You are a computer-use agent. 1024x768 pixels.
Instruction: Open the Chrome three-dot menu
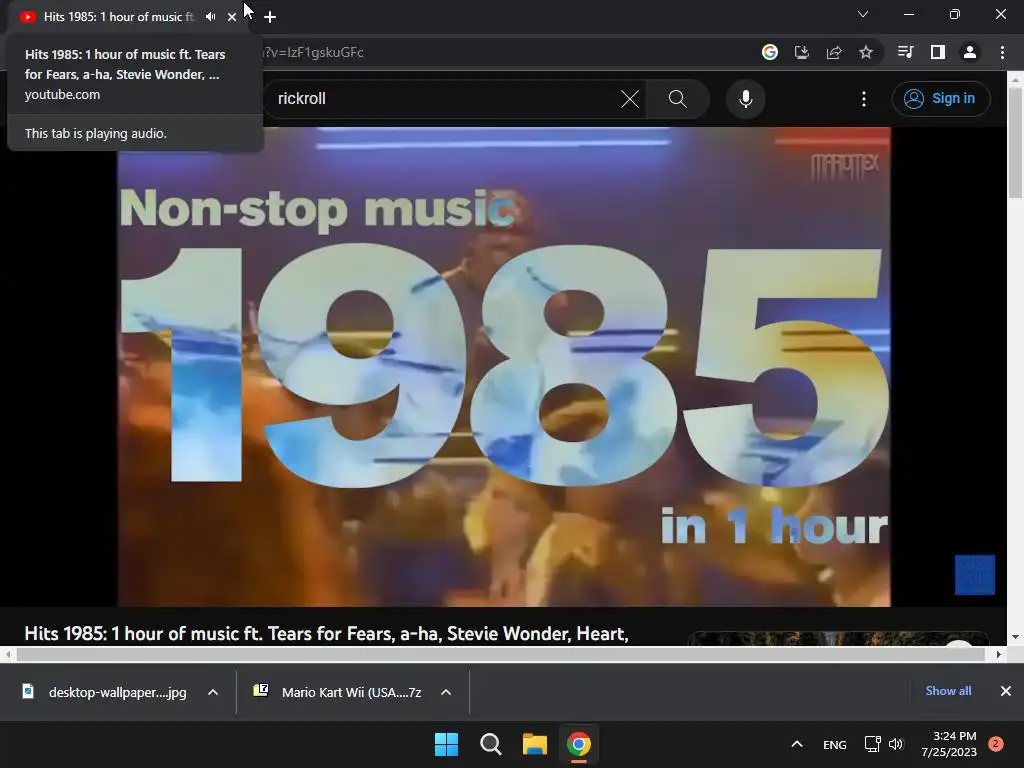1002,52
